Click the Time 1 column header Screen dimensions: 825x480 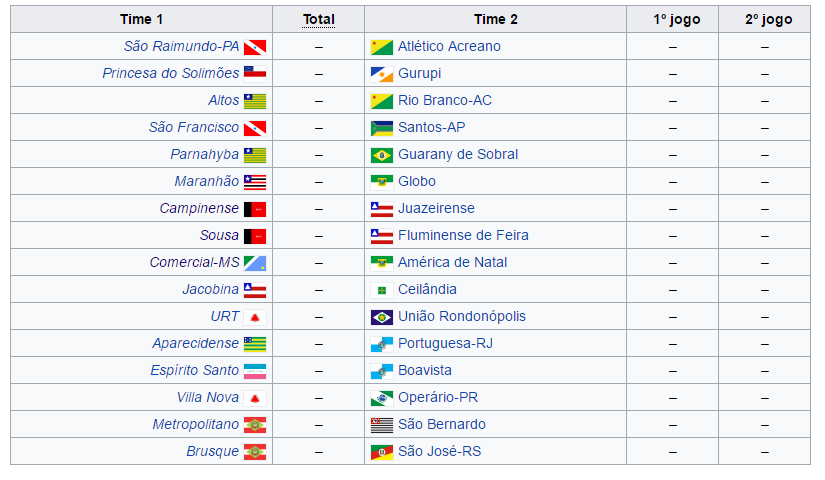coord(141,19)
